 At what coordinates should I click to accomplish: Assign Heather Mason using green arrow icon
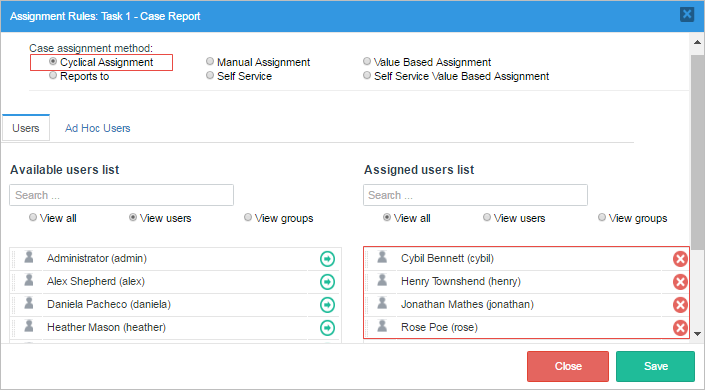[x=327, y=327]
